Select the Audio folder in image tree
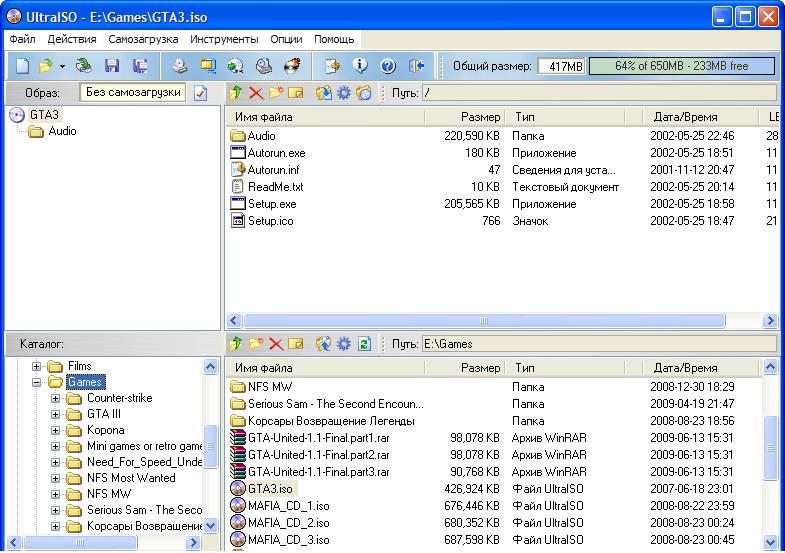This screenshot has width=785, height=553. tap(62, 131)
